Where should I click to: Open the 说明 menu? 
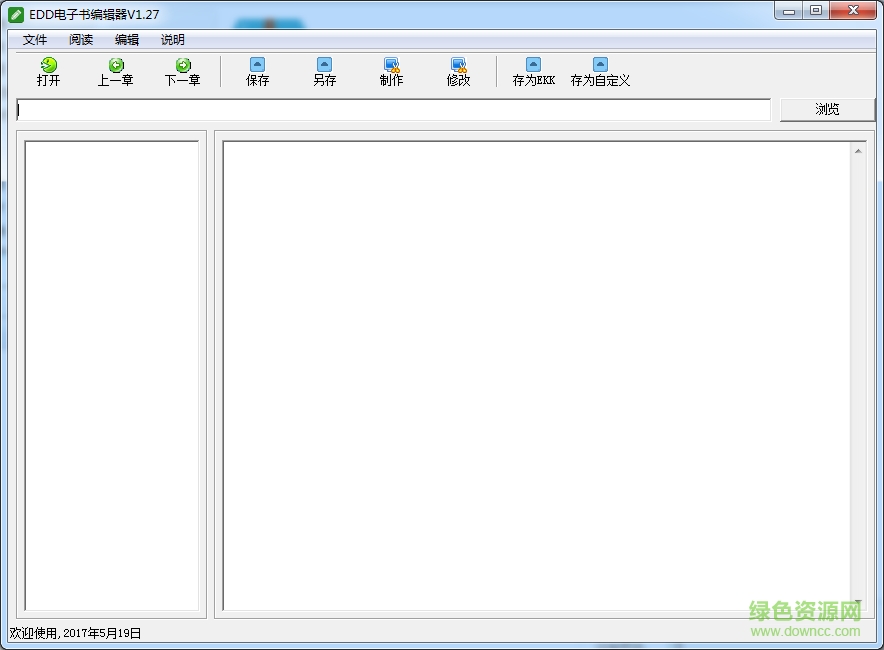(173, 39)
